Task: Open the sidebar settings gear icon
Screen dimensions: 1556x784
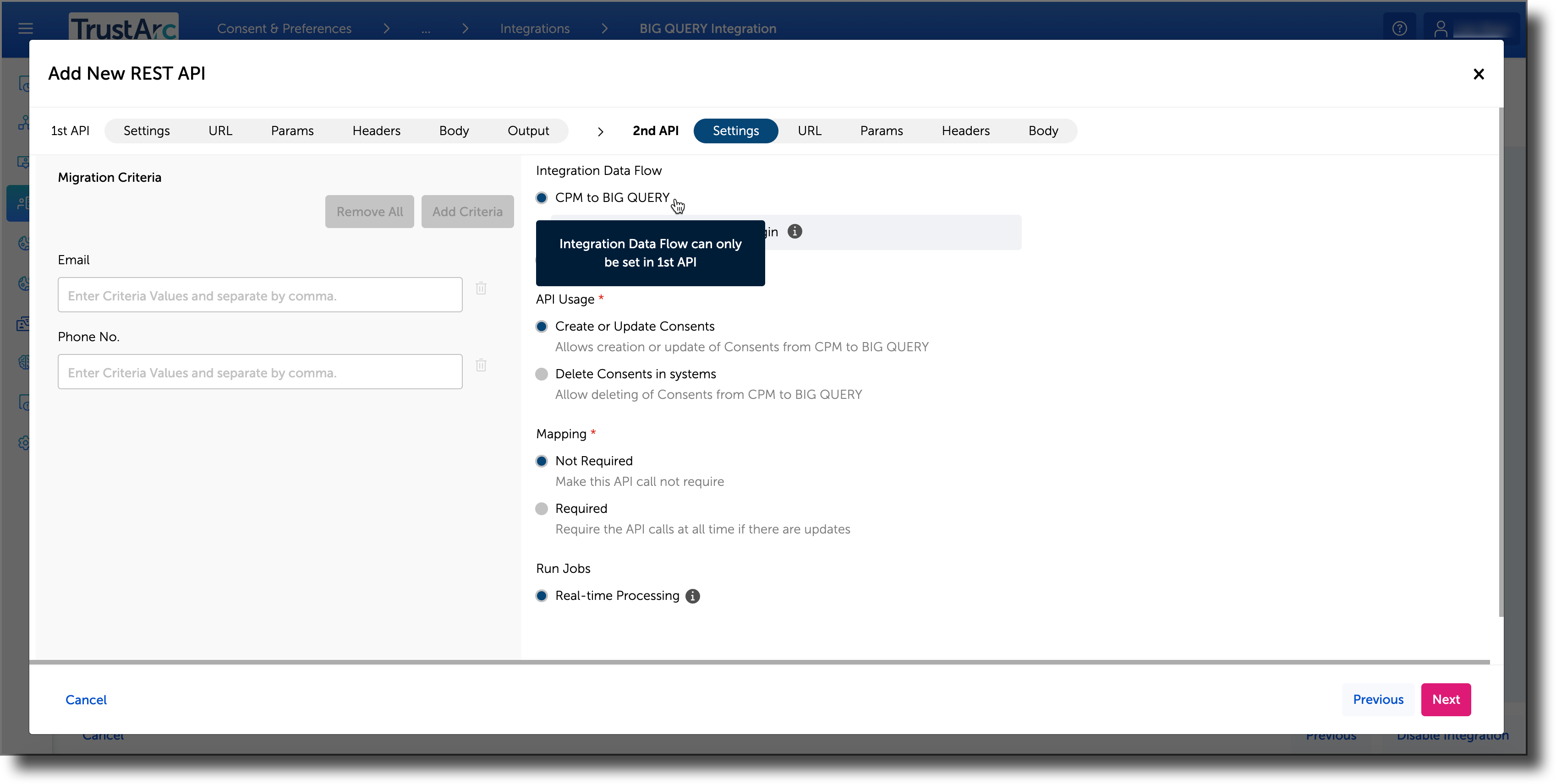Action: [x=24, y=443]
